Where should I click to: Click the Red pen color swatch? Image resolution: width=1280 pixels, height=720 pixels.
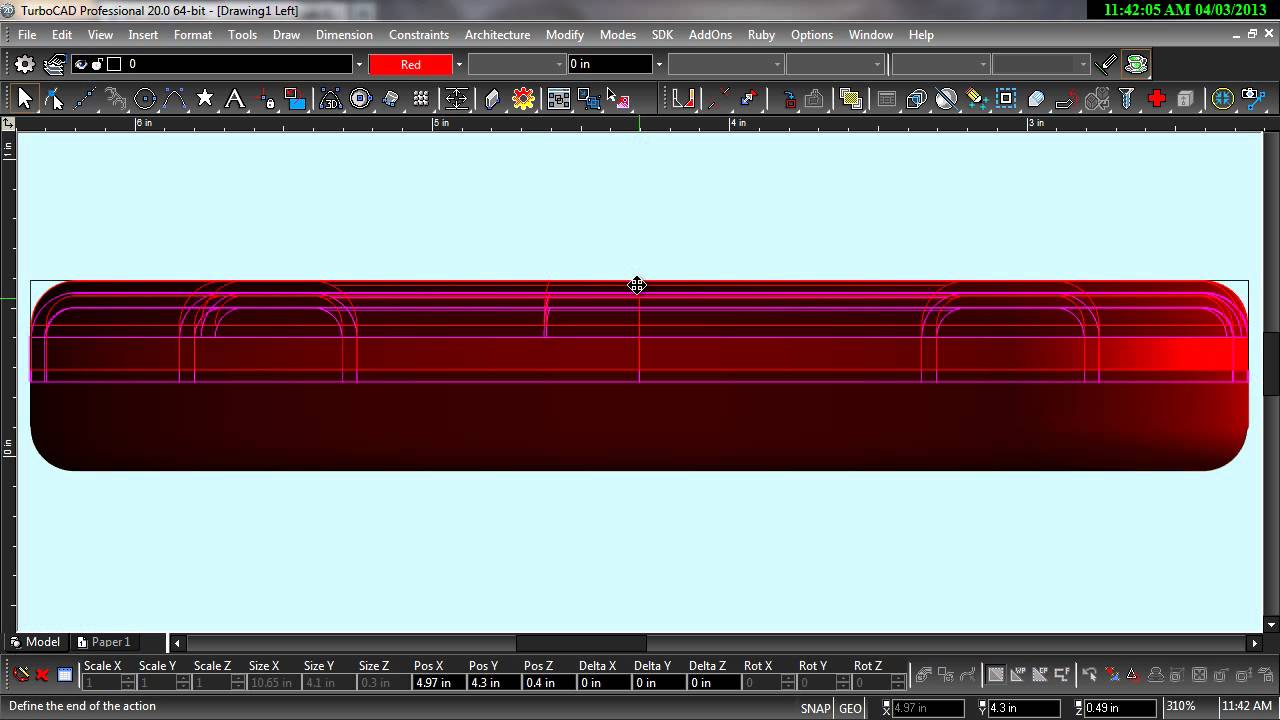pyautogui.click(x=410, y=64)
